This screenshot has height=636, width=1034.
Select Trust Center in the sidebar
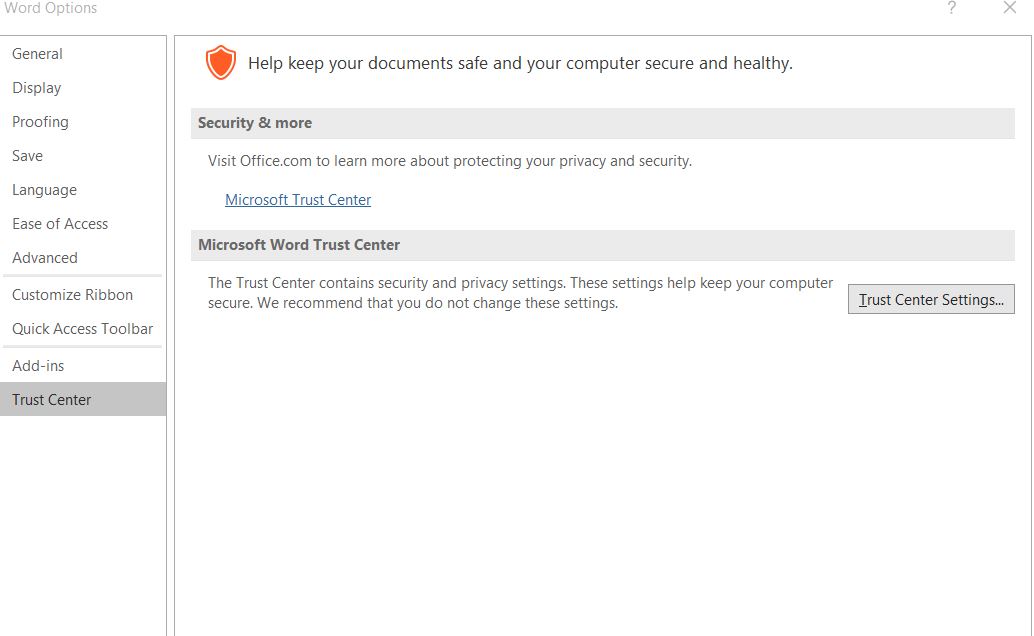(83, 399)
